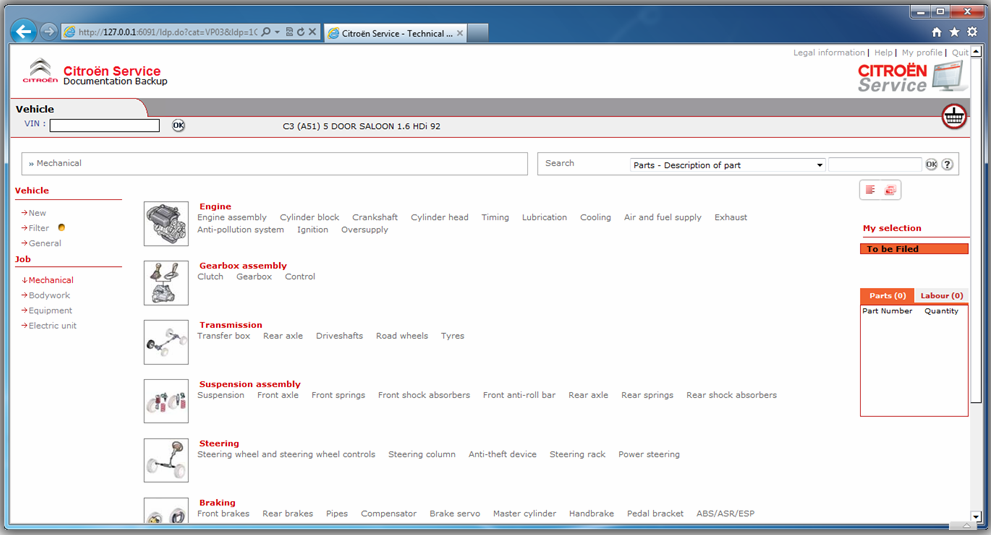The width and height of the screenshot is (991, 535).
Task: Select Equipment job category
Action: point(50,311)
